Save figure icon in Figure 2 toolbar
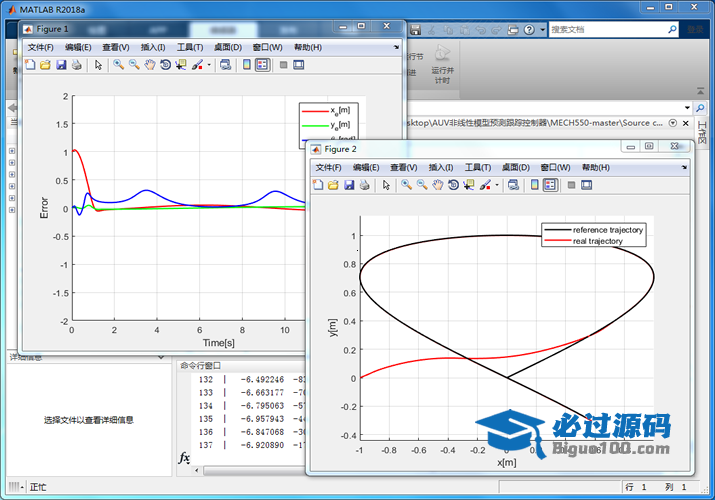The width and height of the screenshot is (715, 500). coord(349,185)
